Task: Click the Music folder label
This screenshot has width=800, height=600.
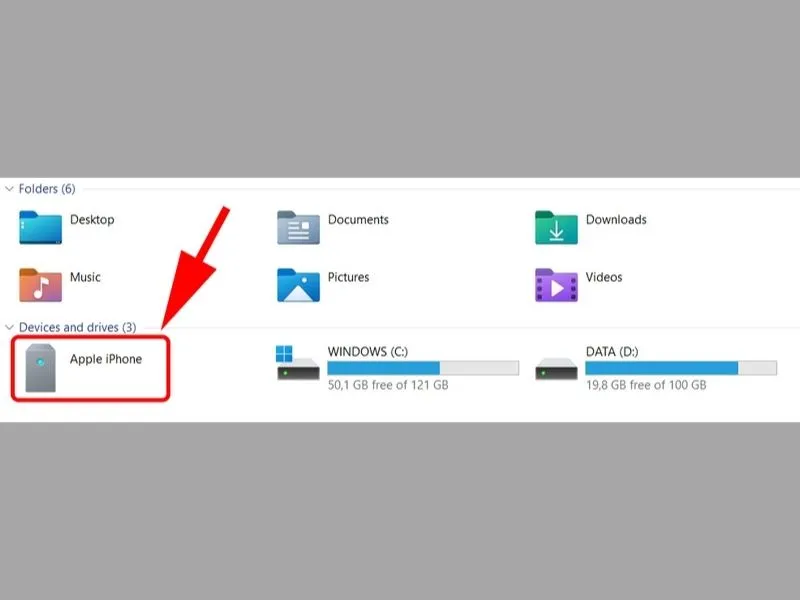Action: point(85,277)
